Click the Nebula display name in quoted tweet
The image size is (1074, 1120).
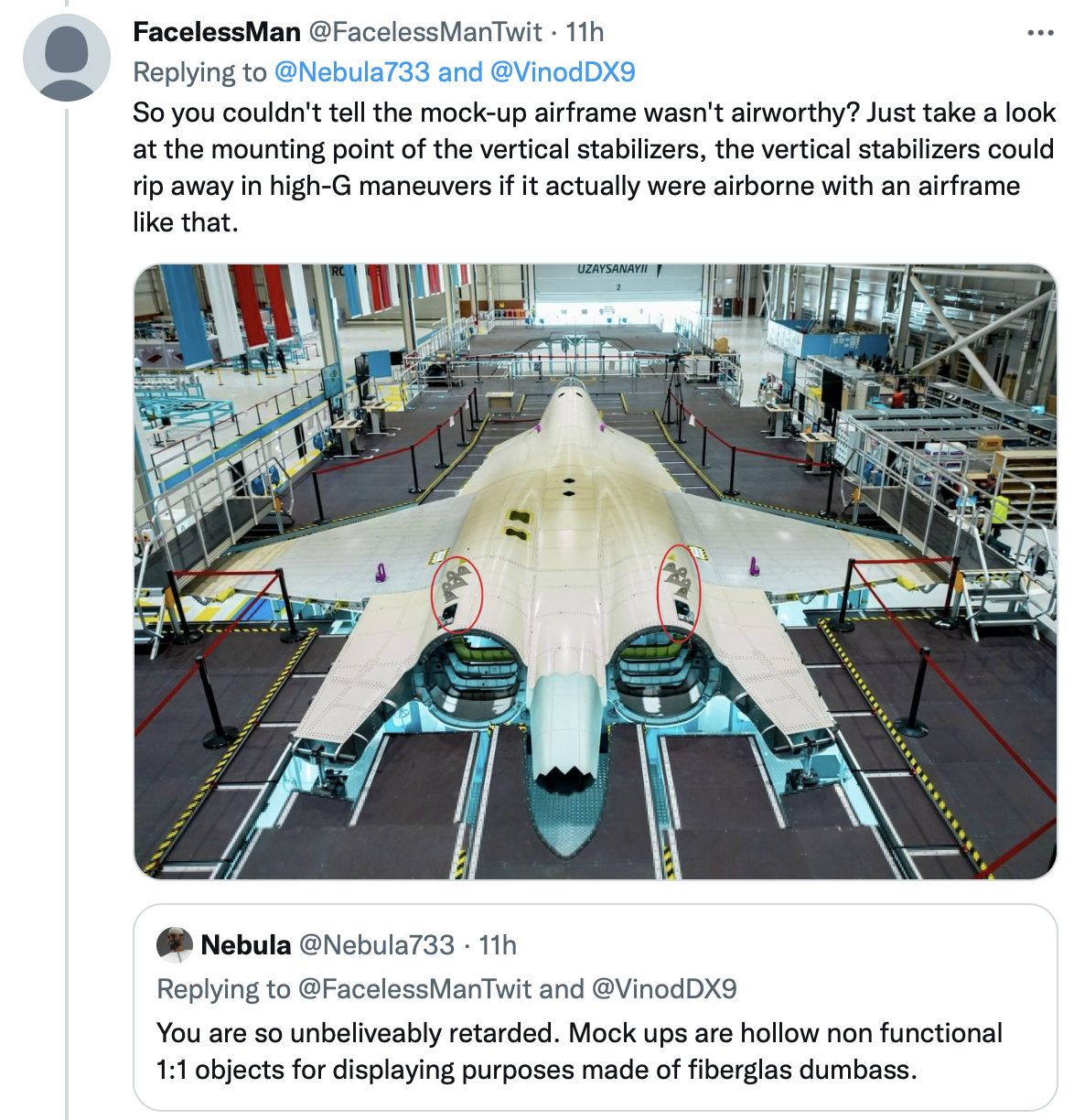point(245,944)
